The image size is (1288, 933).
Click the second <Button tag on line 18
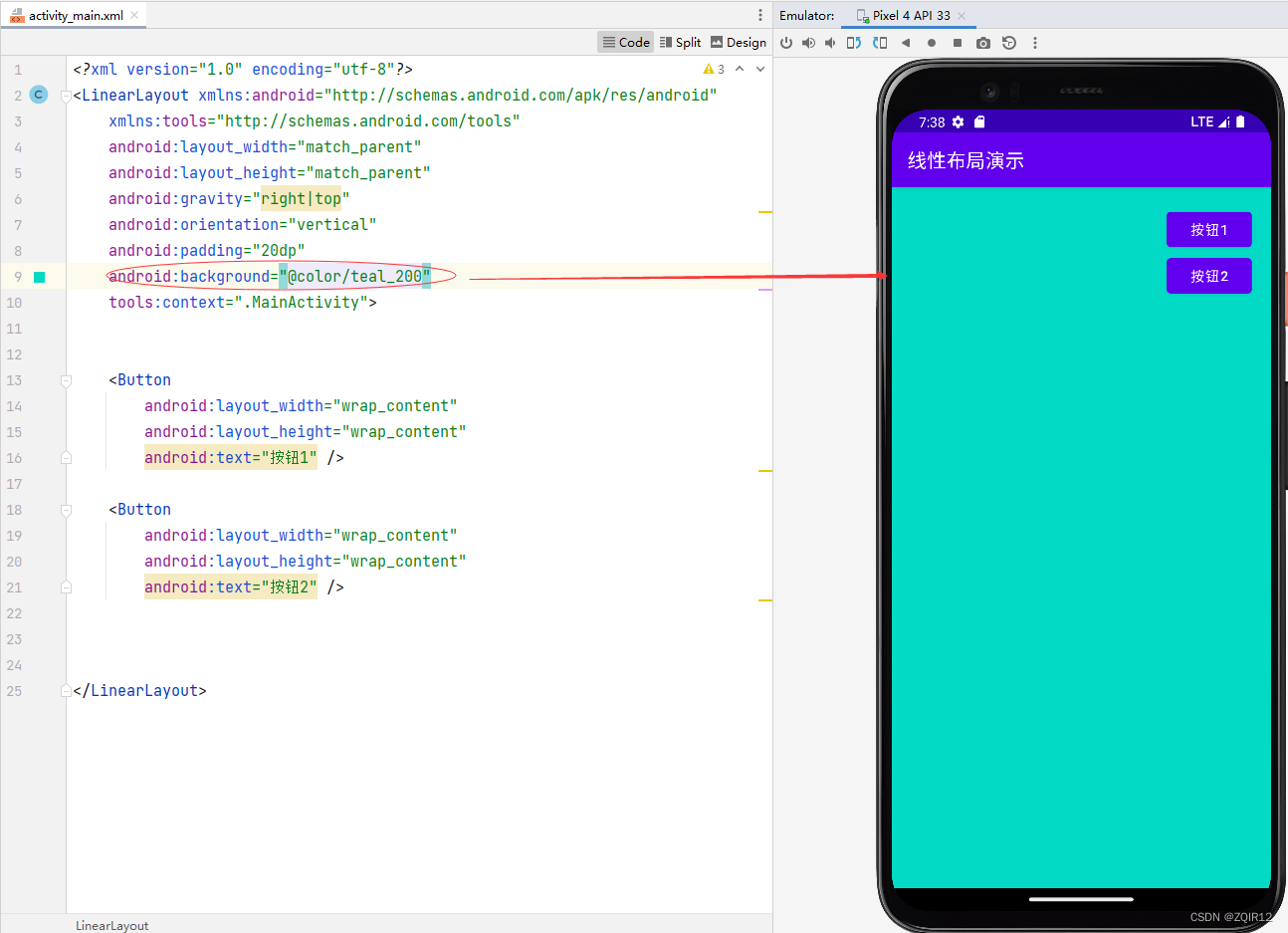coord(139,510)
